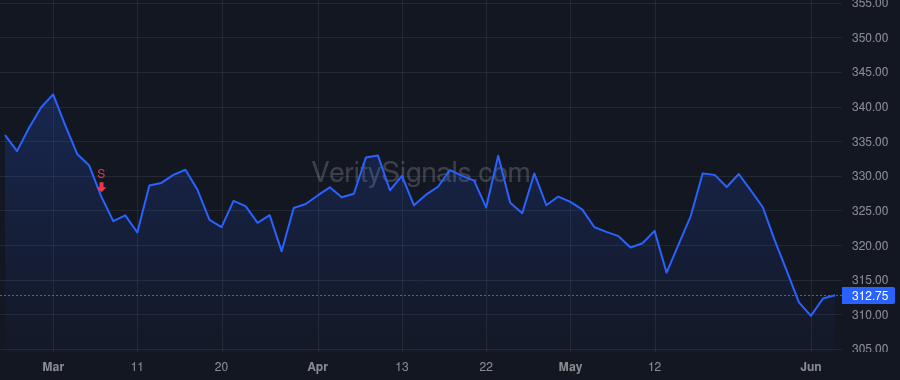Select the 320.00 price axis label
900x380 pixels.
coord(870,246)
